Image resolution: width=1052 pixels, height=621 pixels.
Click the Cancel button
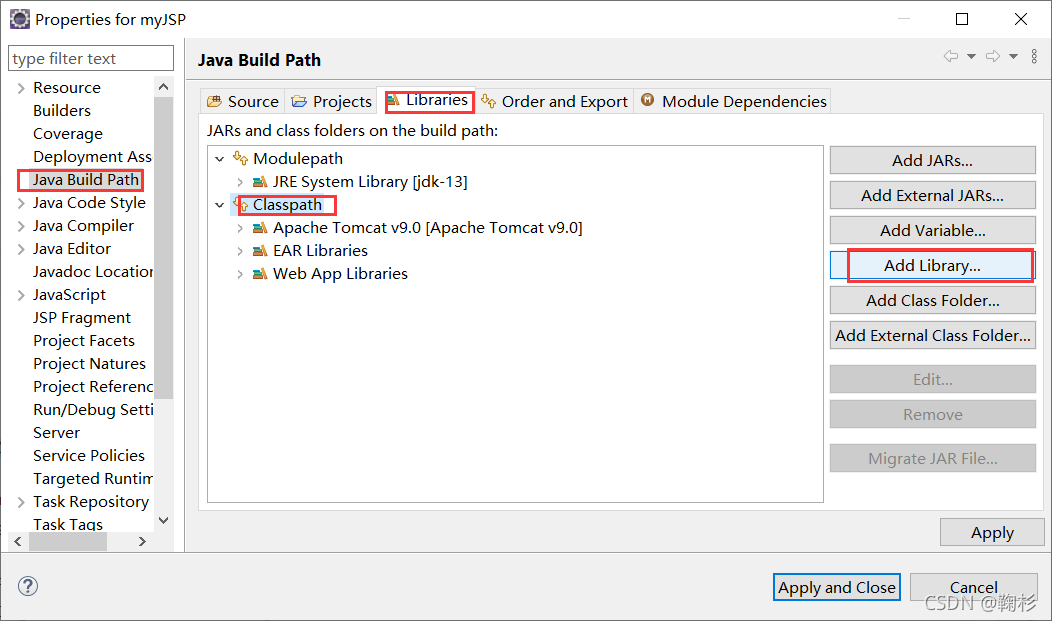tap(974, 587)
